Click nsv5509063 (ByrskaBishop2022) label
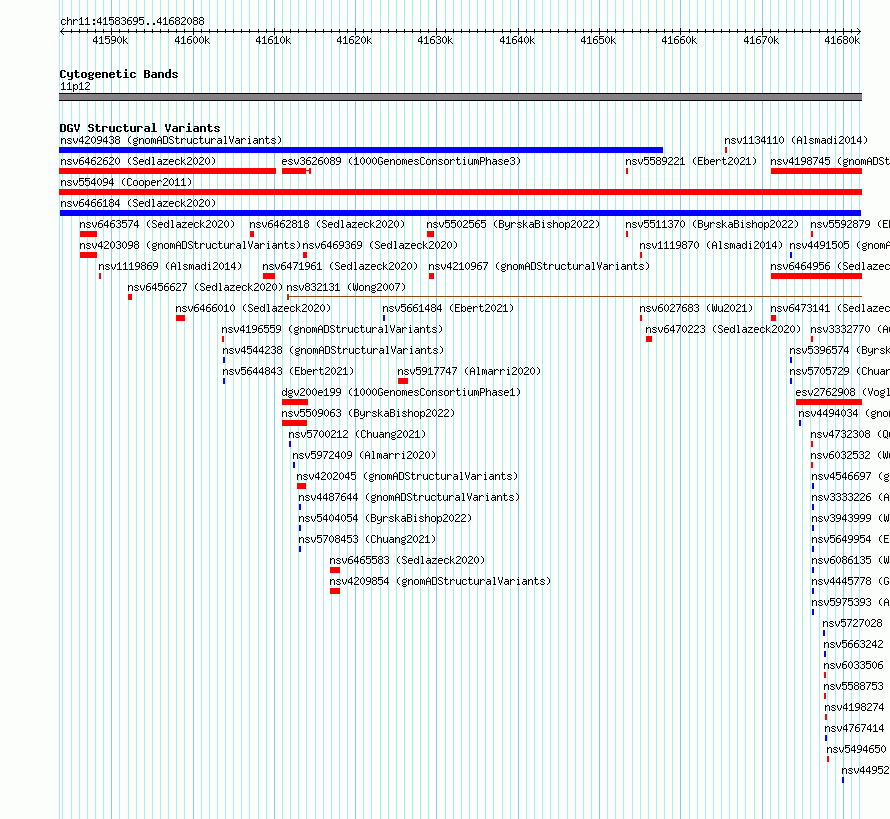Viewport: 890px width, 819px height. 368,413
